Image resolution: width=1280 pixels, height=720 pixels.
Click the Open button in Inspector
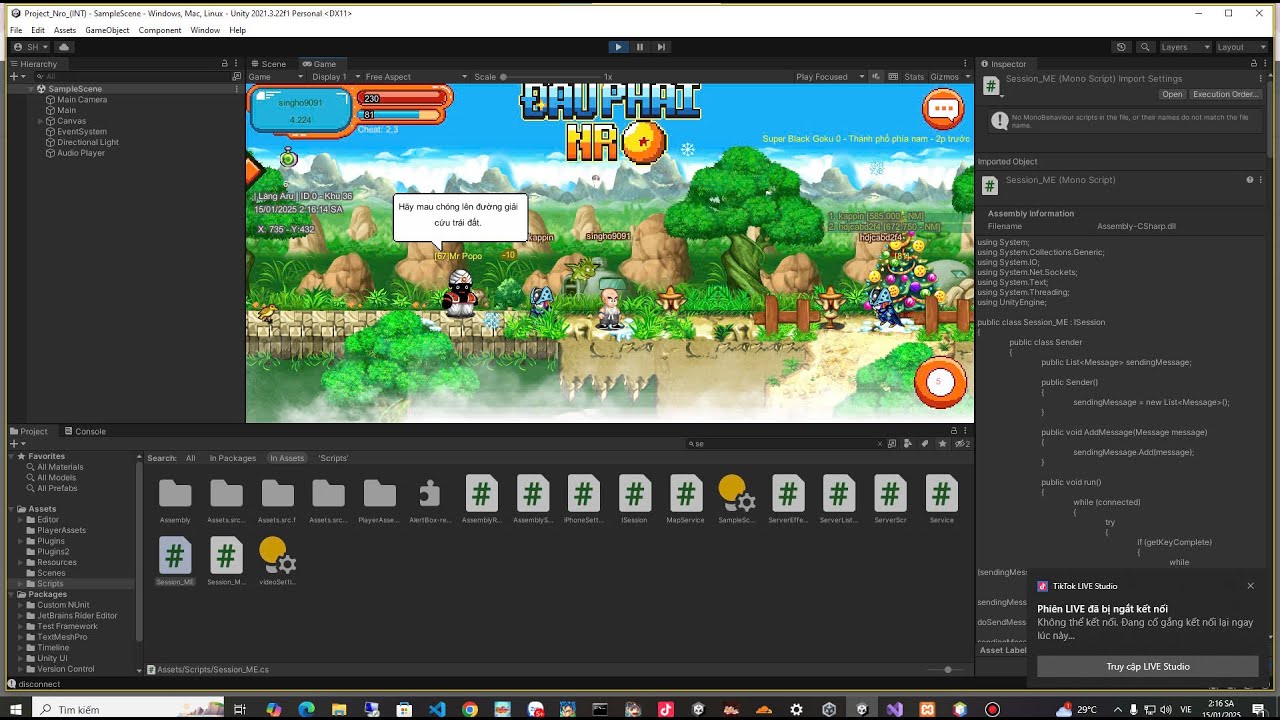[x=1172, y=94]
